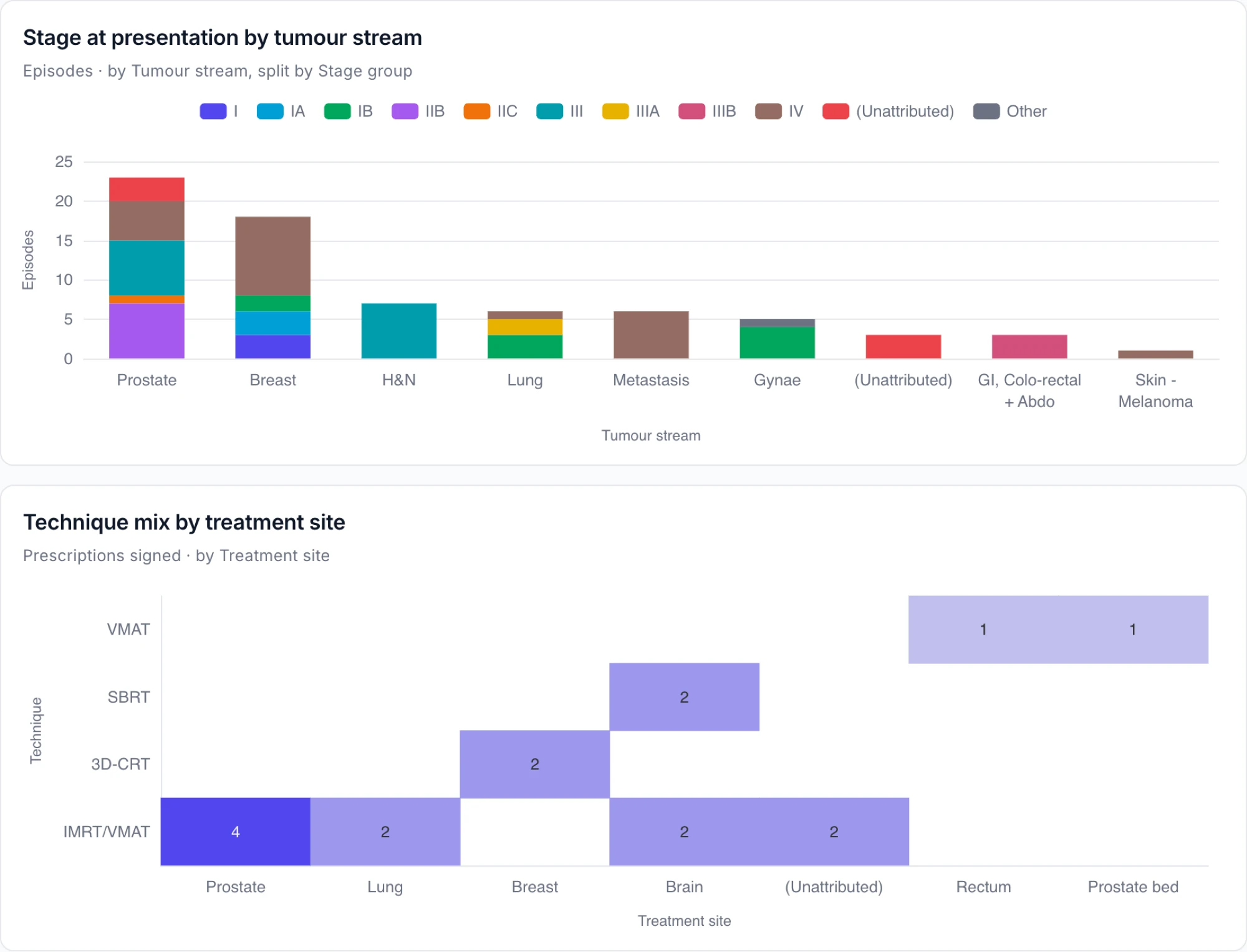The width and height of the screenshot is (1247, 952).
Task: Click the IIIB legend entry
Action: 707,112
